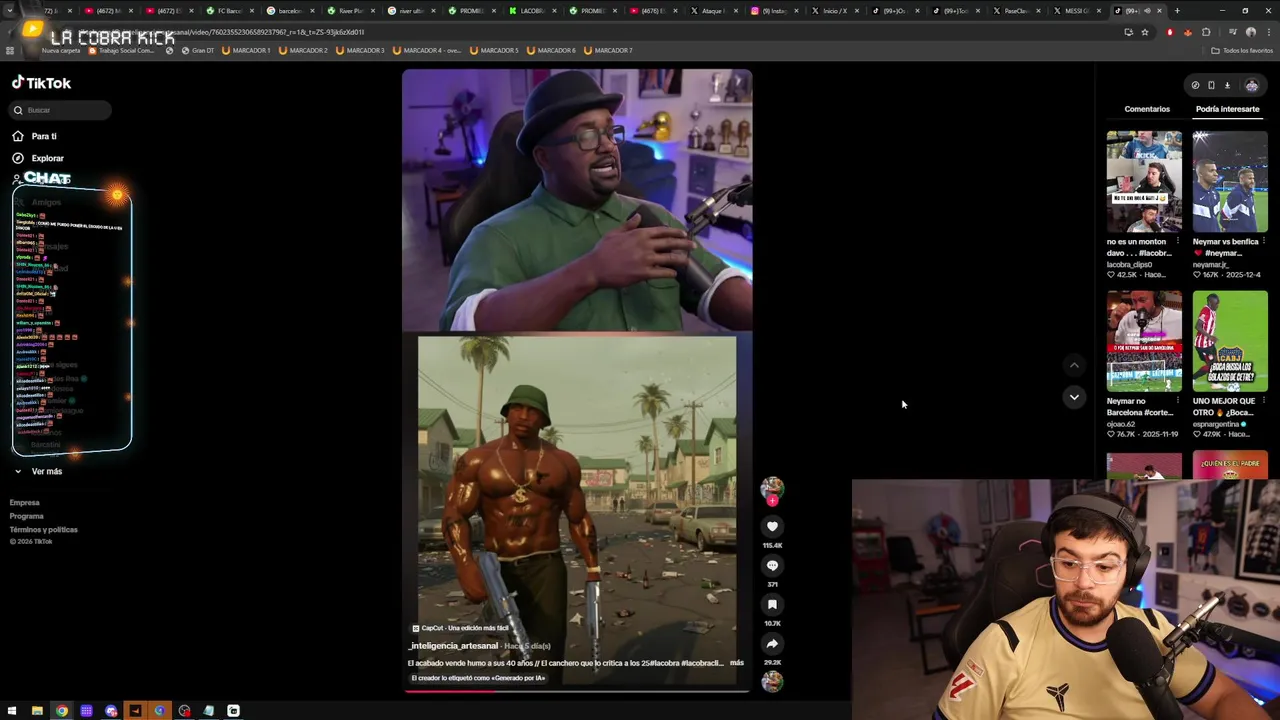Visit the neyamar.jr_ profile link
Screen dimensions: 1280x720
click(x=1211, y=265)
